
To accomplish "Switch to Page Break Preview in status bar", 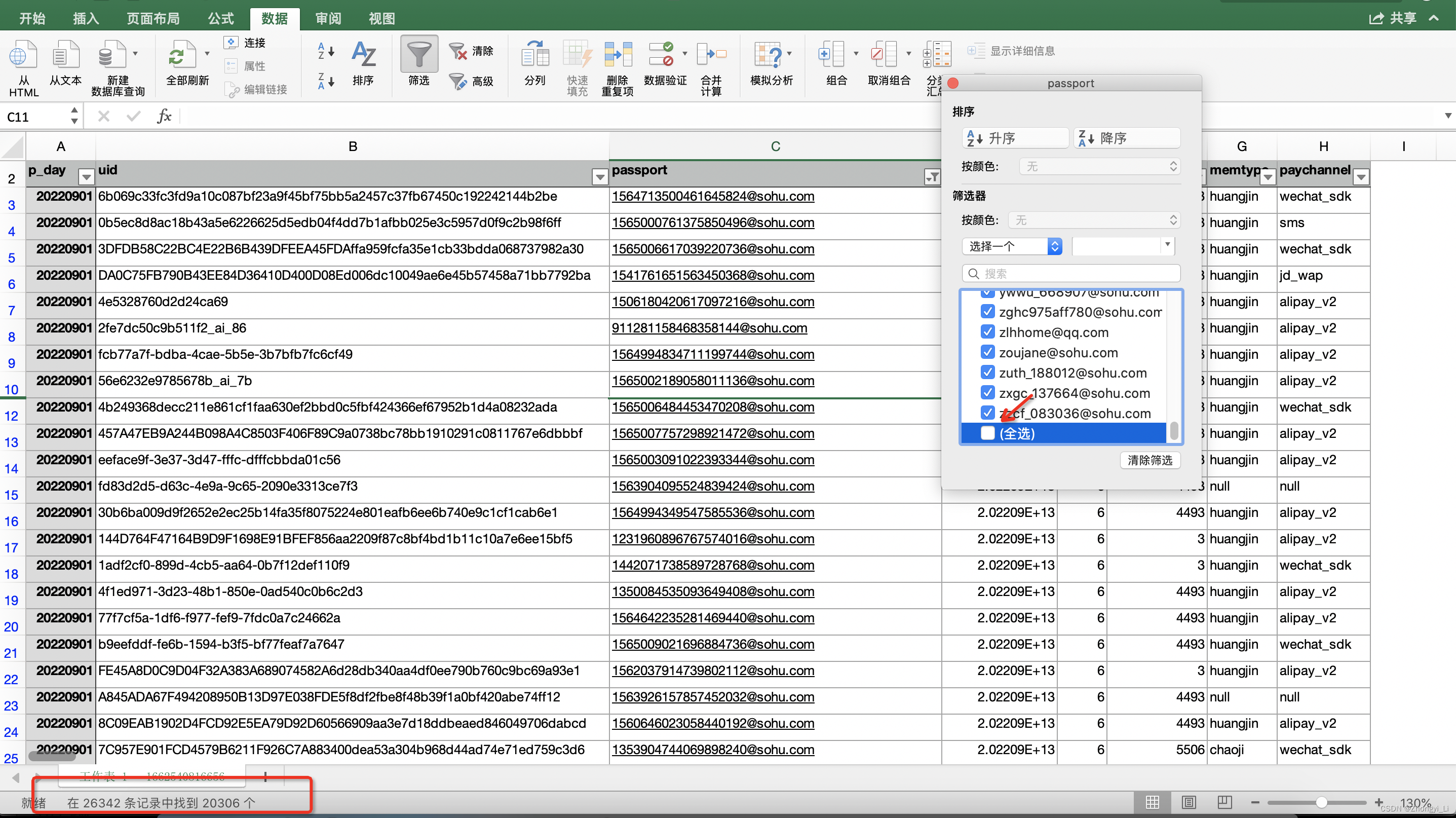I will (x=1225, y=802).
